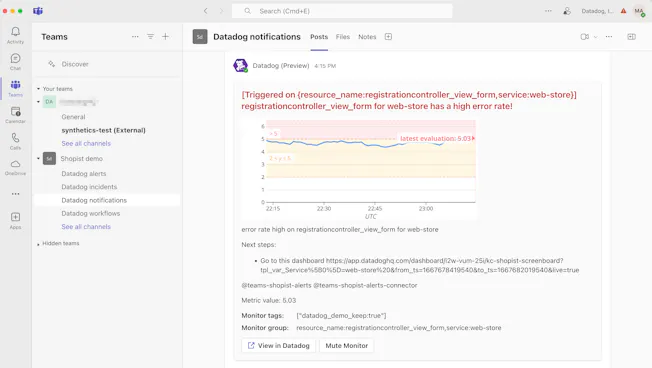Open settings ellipsis next to search bar
The image size is (652, 368).
coord(548,11)
